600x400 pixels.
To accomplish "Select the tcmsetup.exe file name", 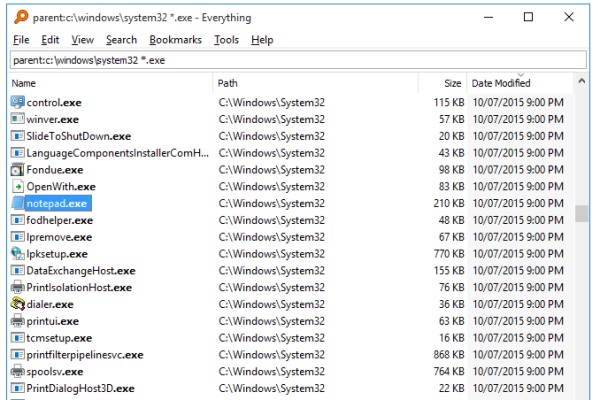I will coord(59,338).
